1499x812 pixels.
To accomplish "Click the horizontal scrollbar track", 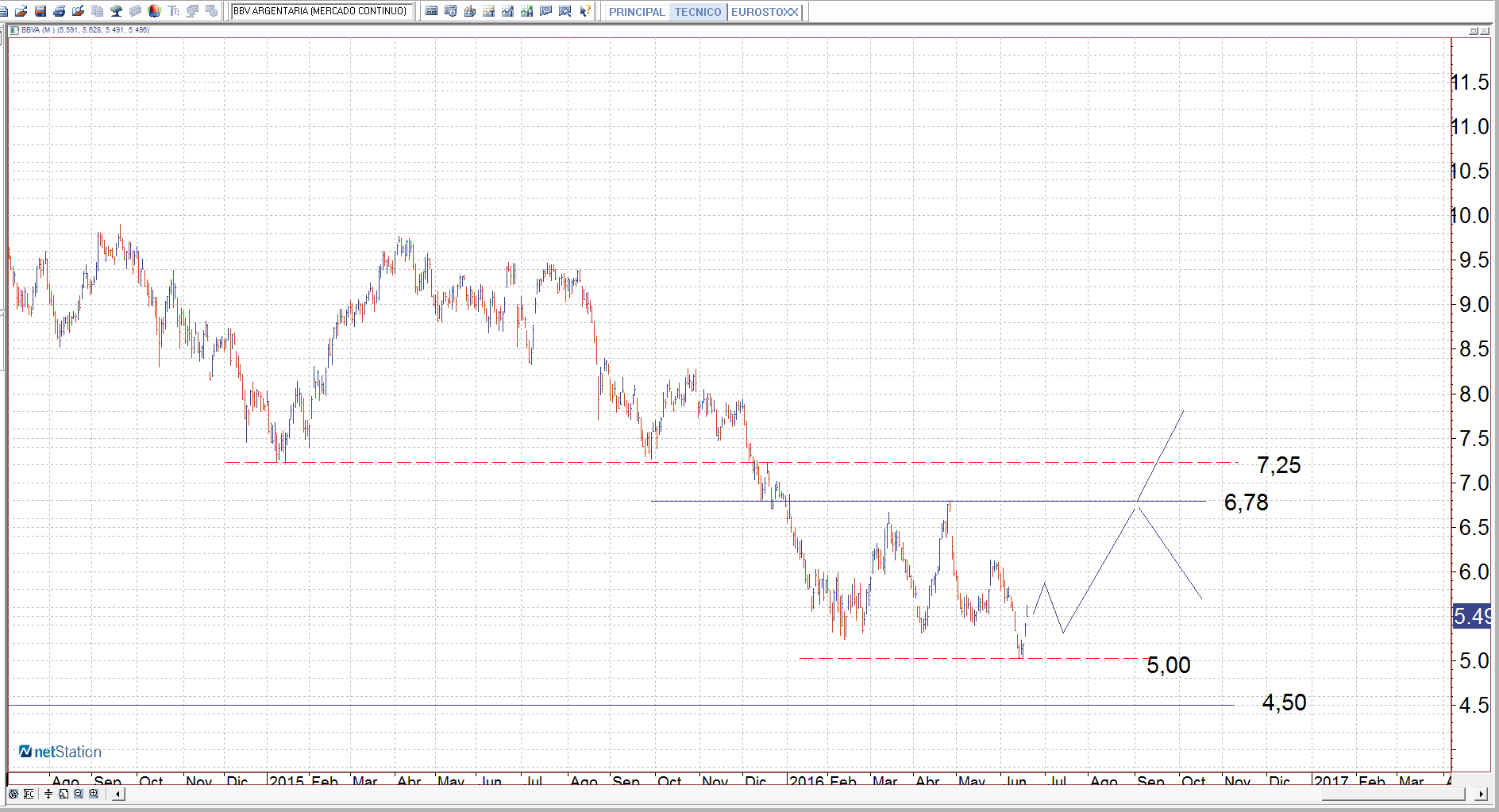I will tap(800, 794).
